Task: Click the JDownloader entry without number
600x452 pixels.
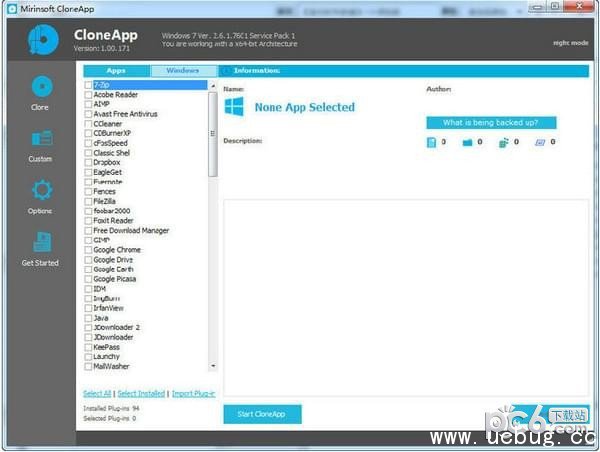Action: point(113,337)
